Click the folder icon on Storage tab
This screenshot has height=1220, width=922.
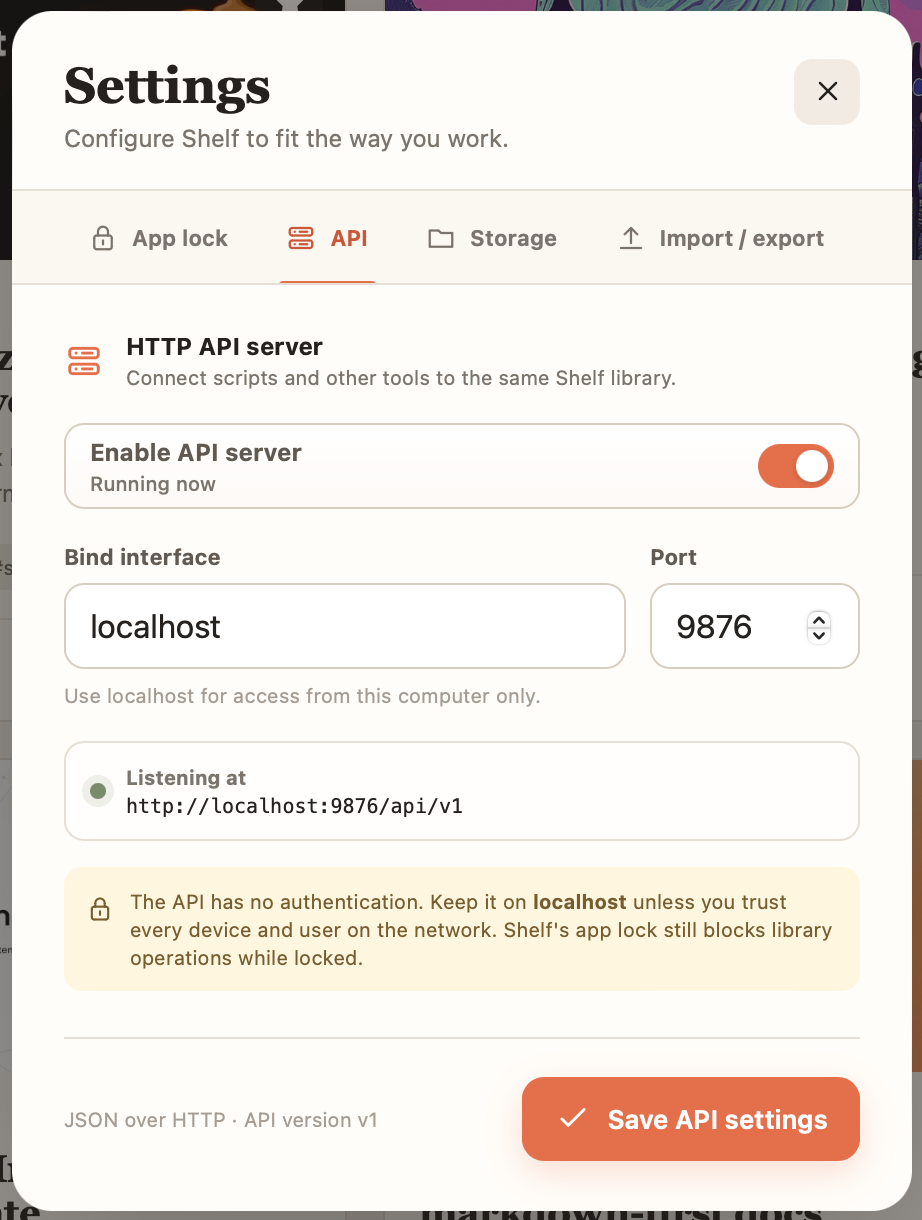coord(441,239)
